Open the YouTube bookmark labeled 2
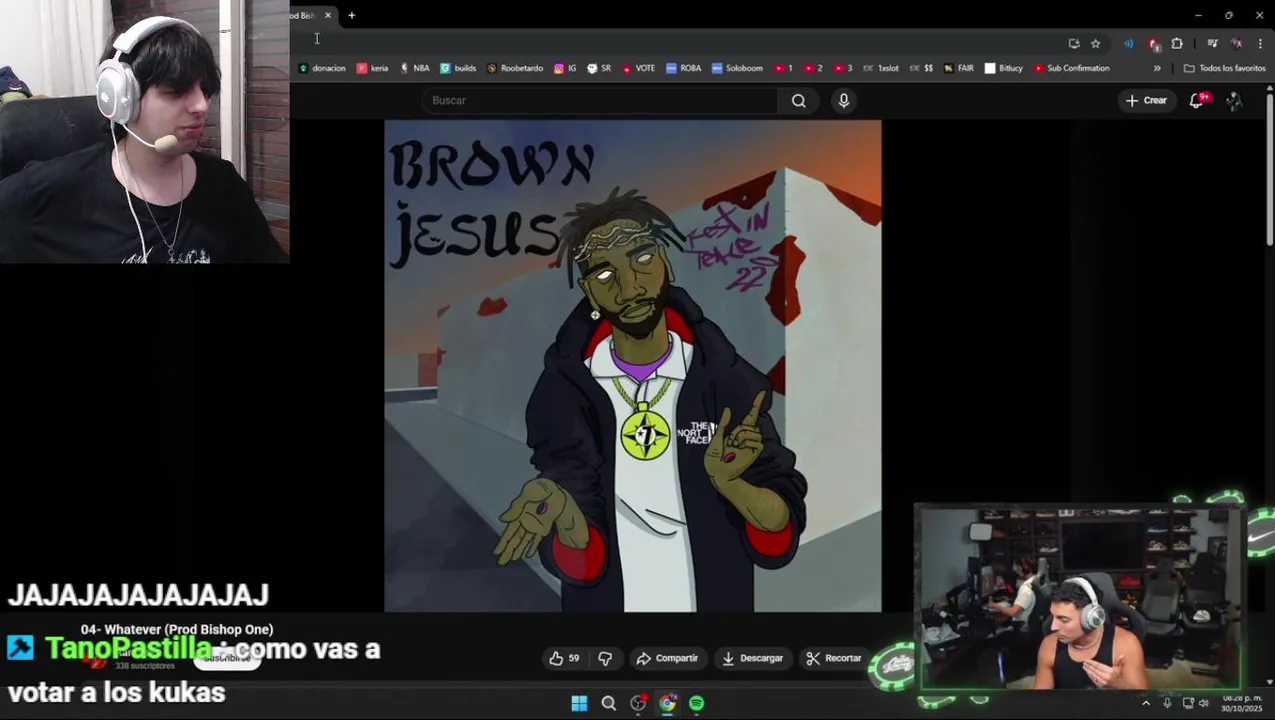The width and height of the screenshot is (1275, 720). (813, 68)
